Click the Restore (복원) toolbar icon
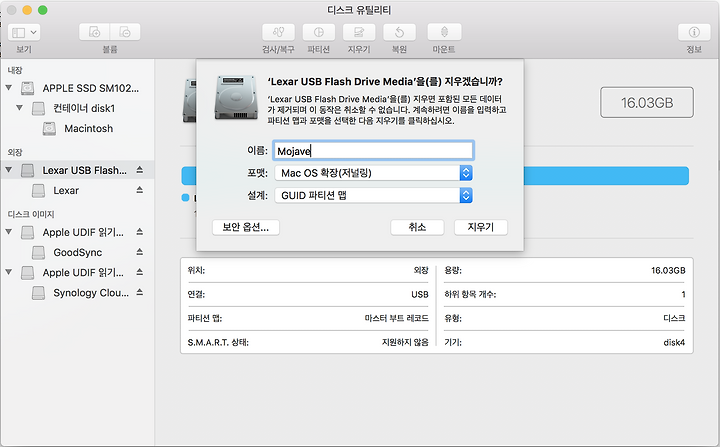 coord(399,32)
